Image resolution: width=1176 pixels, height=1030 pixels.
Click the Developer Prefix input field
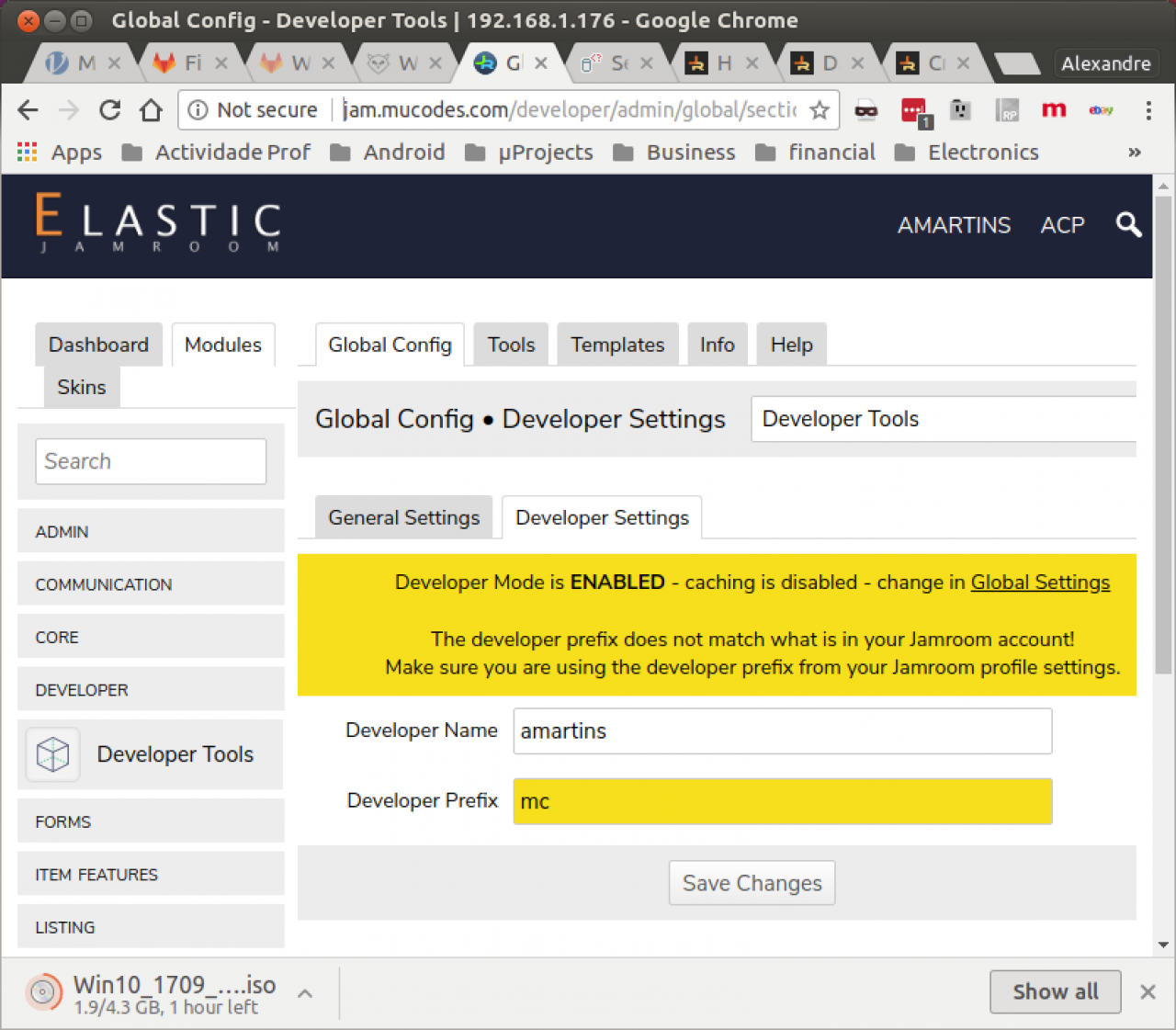(783, 801)
